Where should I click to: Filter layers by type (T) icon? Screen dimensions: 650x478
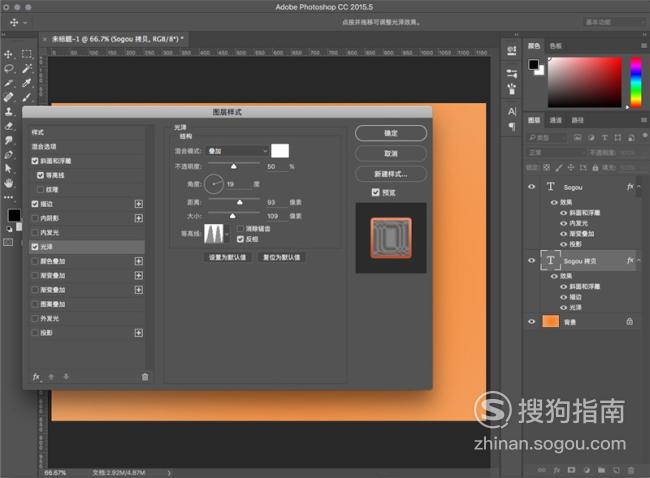click(x=604, y=138)
